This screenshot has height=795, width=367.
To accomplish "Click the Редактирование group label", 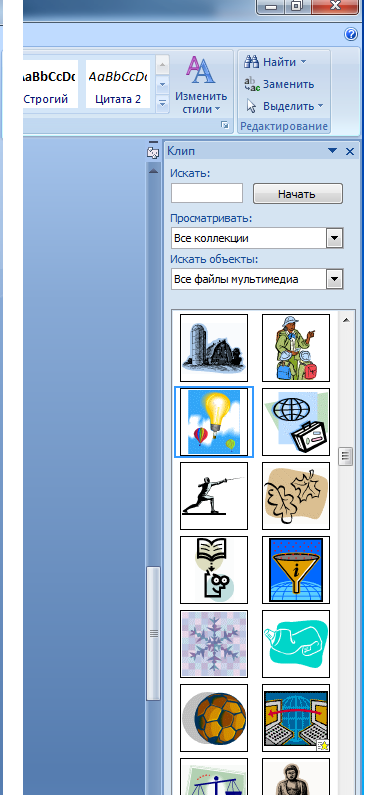I will pos(284,126).
